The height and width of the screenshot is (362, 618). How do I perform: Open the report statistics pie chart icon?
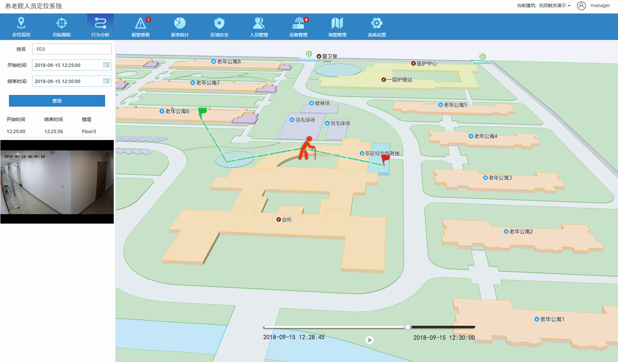(180, 27)
